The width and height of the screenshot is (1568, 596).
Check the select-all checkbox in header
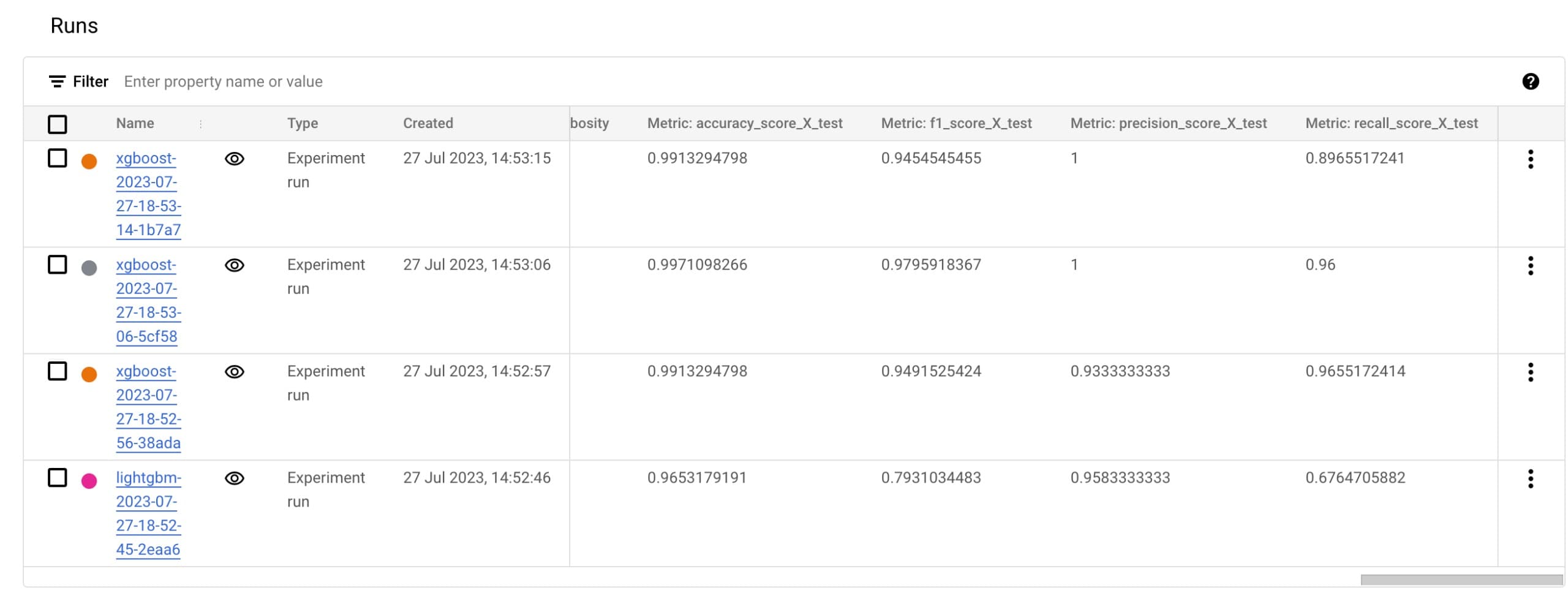point(58,124)
